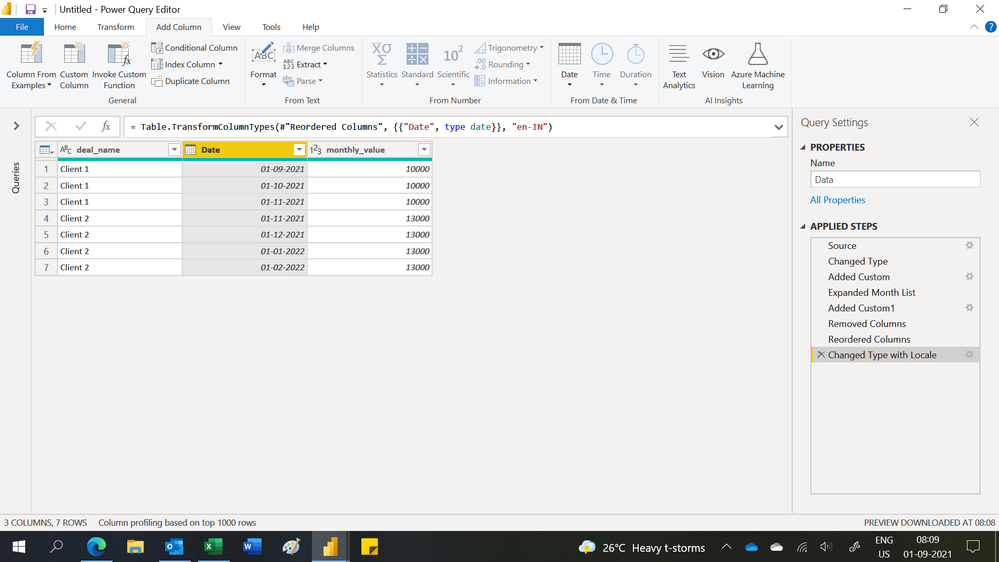Click the Duration ribbon icon
999x562 pixels.
coord(635,54)
